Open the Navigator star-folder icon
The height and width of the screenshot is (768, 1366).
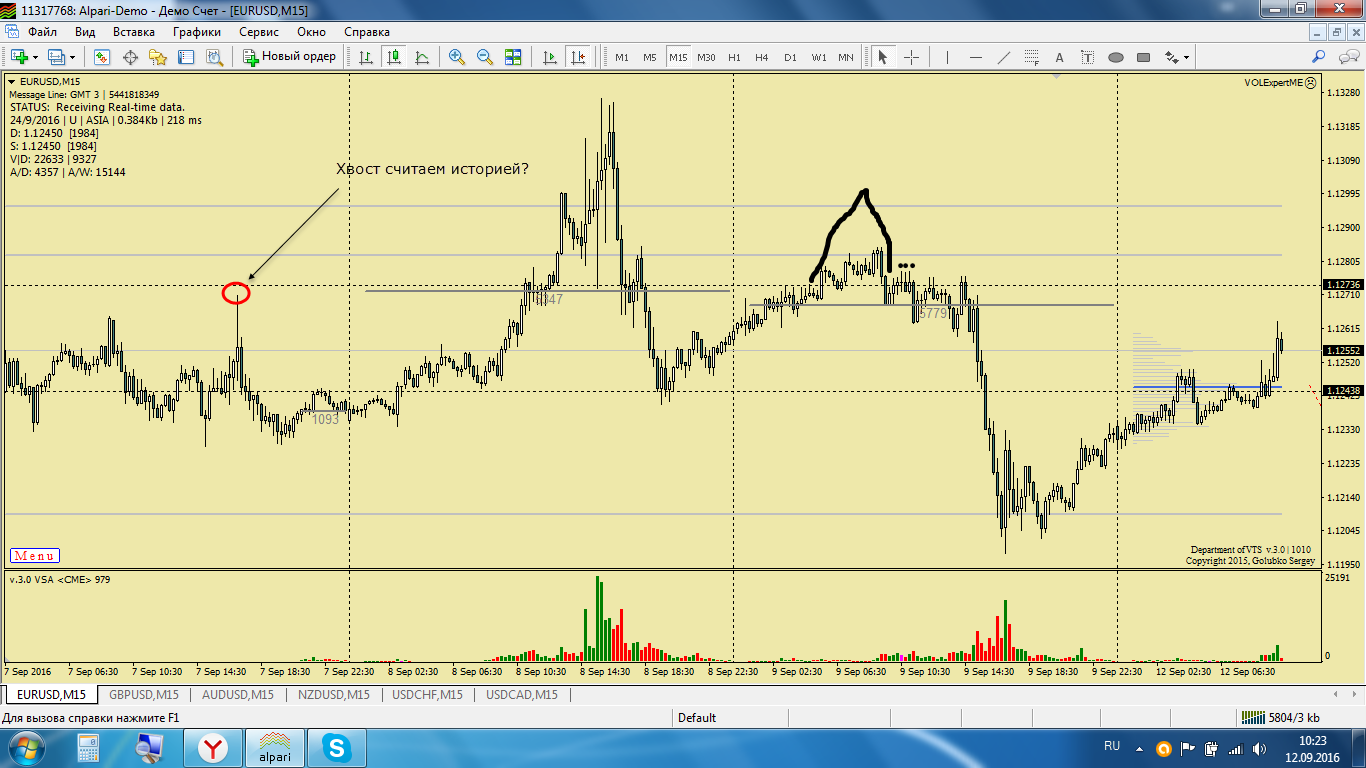tap(158, 57)
